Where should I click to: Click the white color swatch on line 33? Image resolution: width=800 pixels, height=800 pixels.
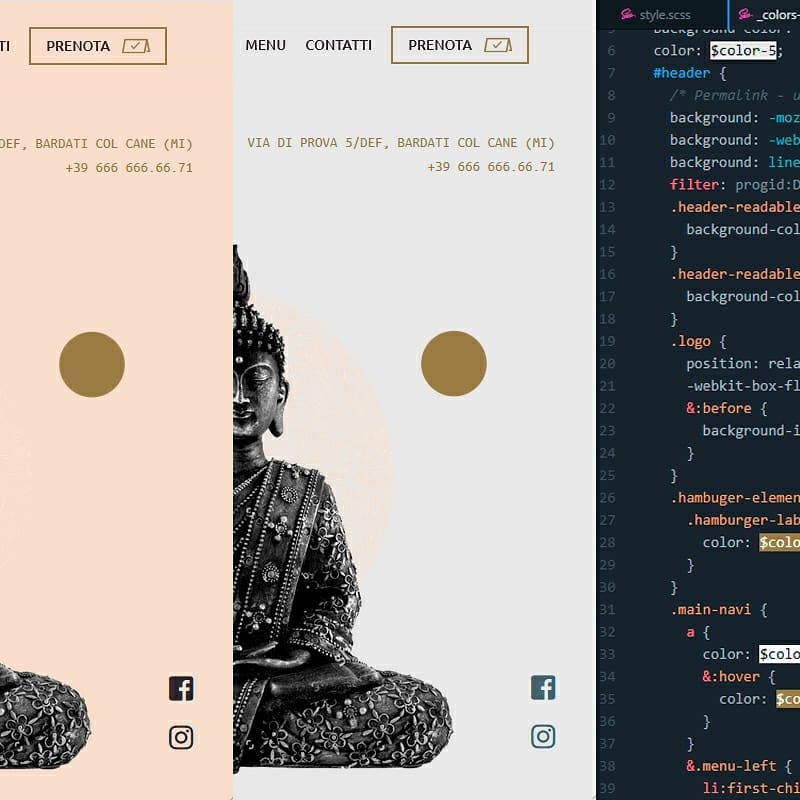pos(779,654)
